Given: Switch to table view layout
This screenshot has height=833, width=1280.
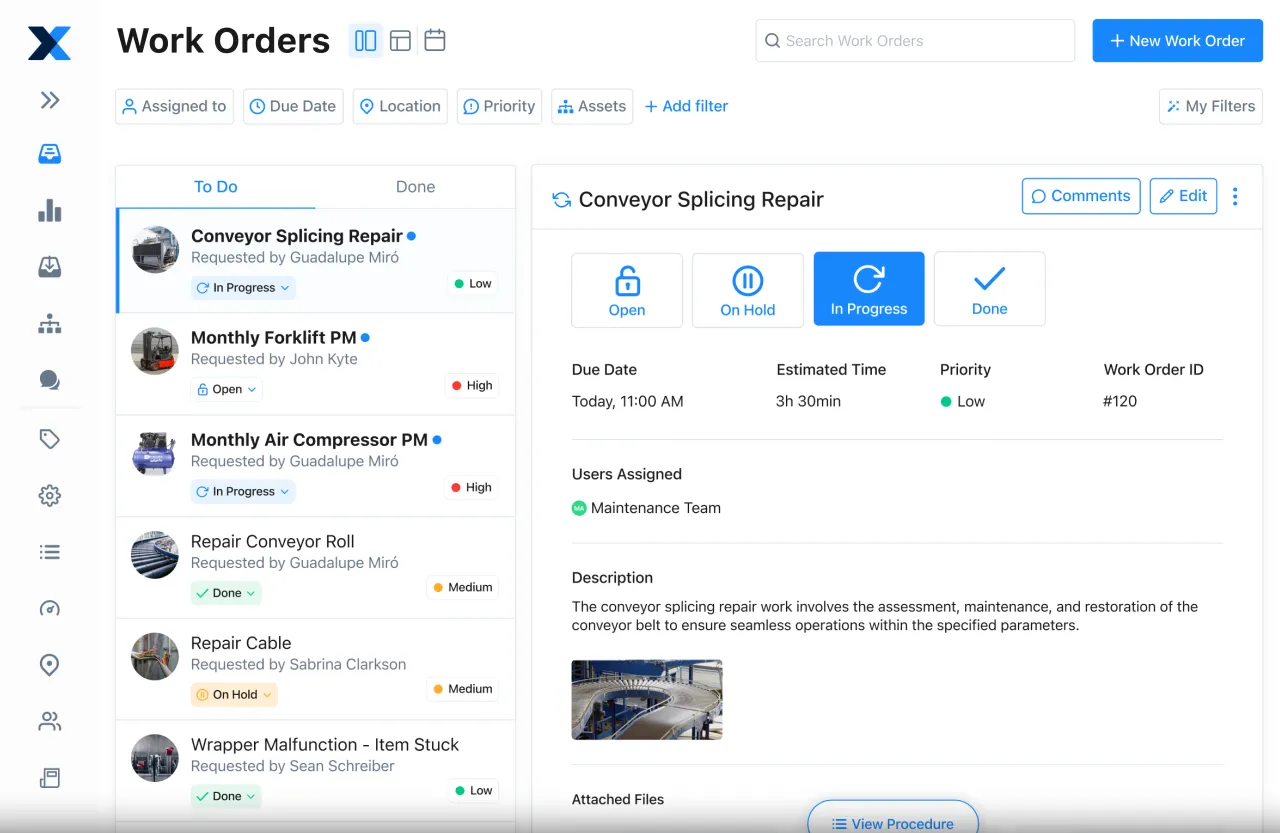Looking at the screenshot, I should click(x=400, y=40).
